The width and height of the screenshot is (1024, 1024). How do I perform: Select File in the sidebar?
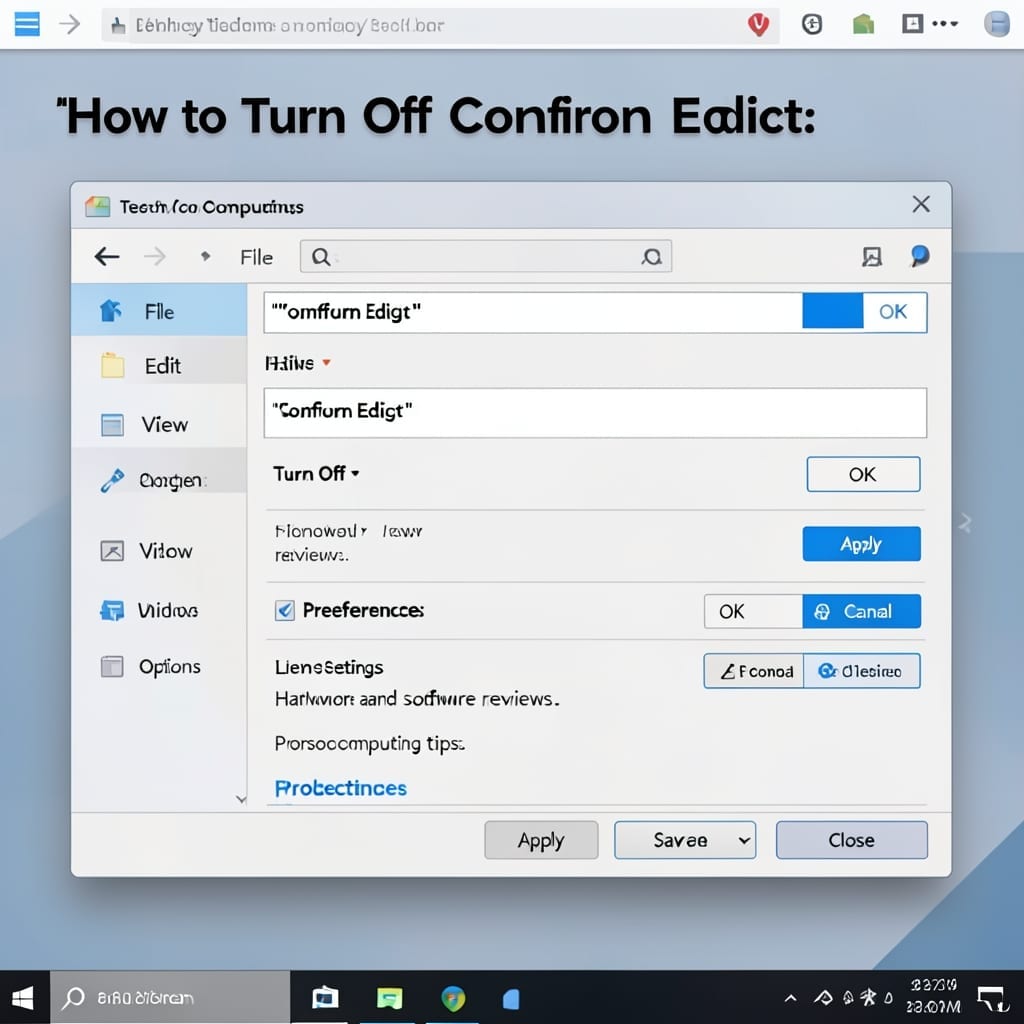coord(159,310)
